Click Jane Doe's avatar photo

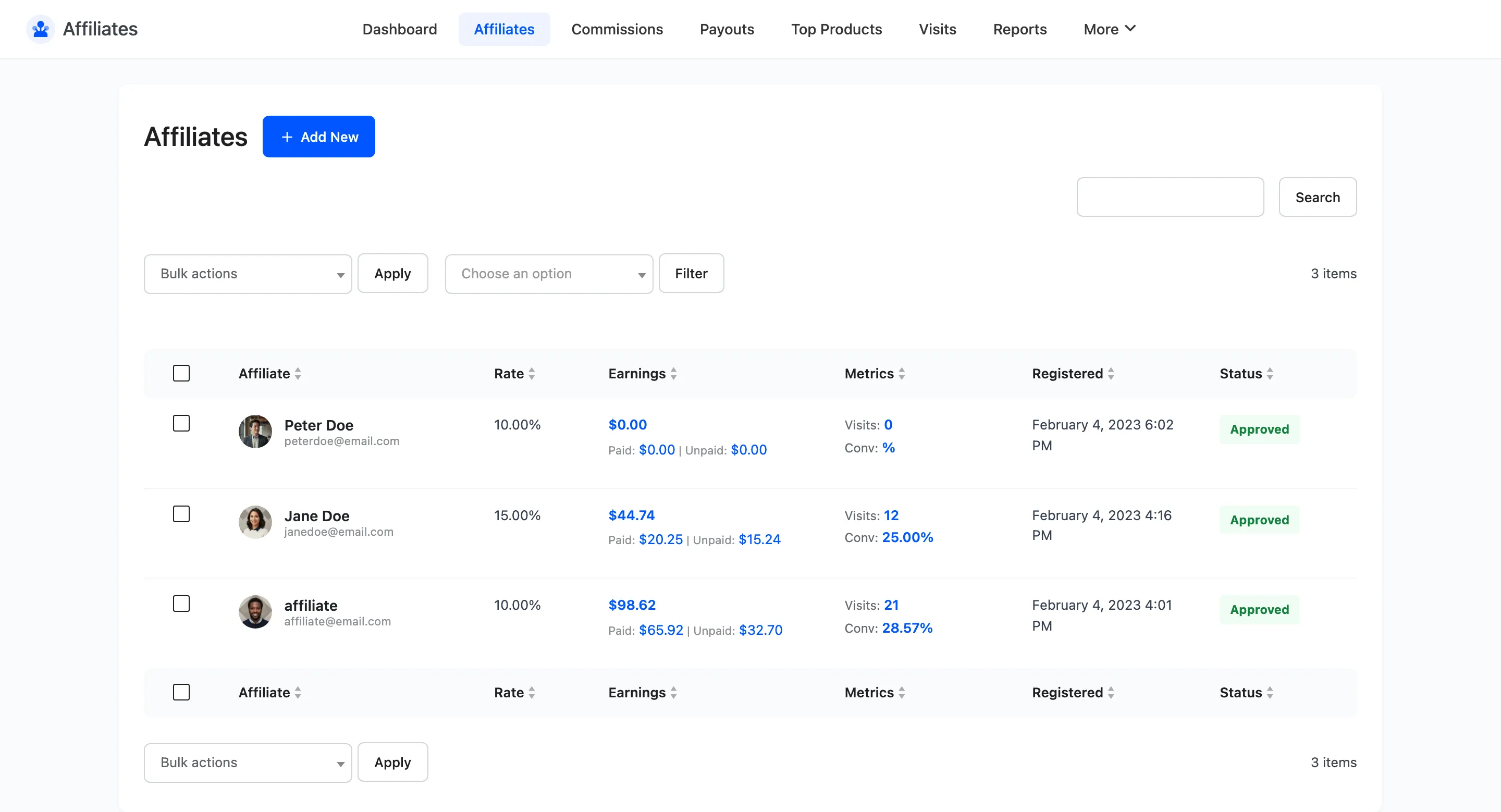point(255,522)
